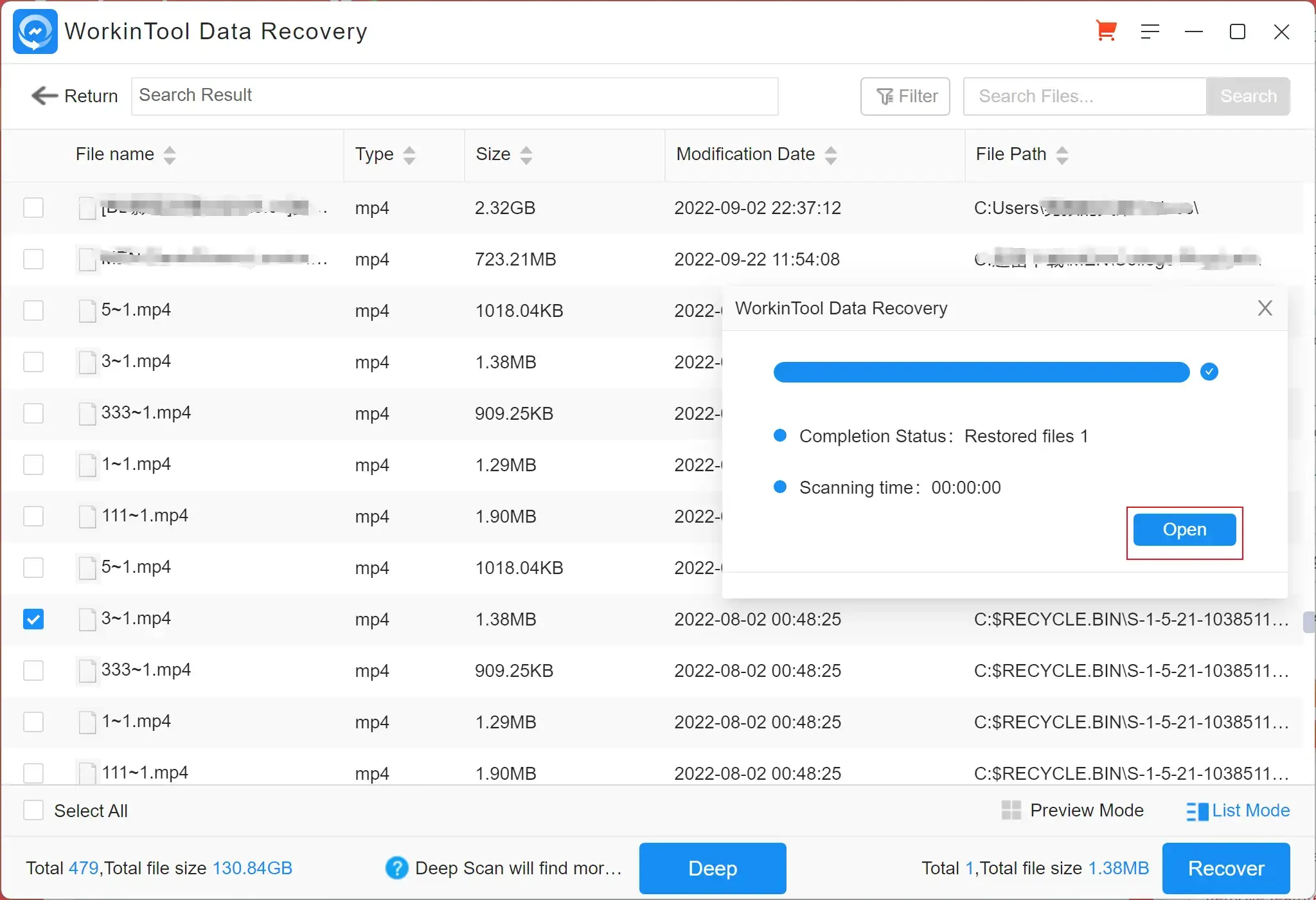Viewport: 1316px width, 900px height.
Task: Expand the Size column sort order
Action: pyautogui.click(x=527, y=155)
